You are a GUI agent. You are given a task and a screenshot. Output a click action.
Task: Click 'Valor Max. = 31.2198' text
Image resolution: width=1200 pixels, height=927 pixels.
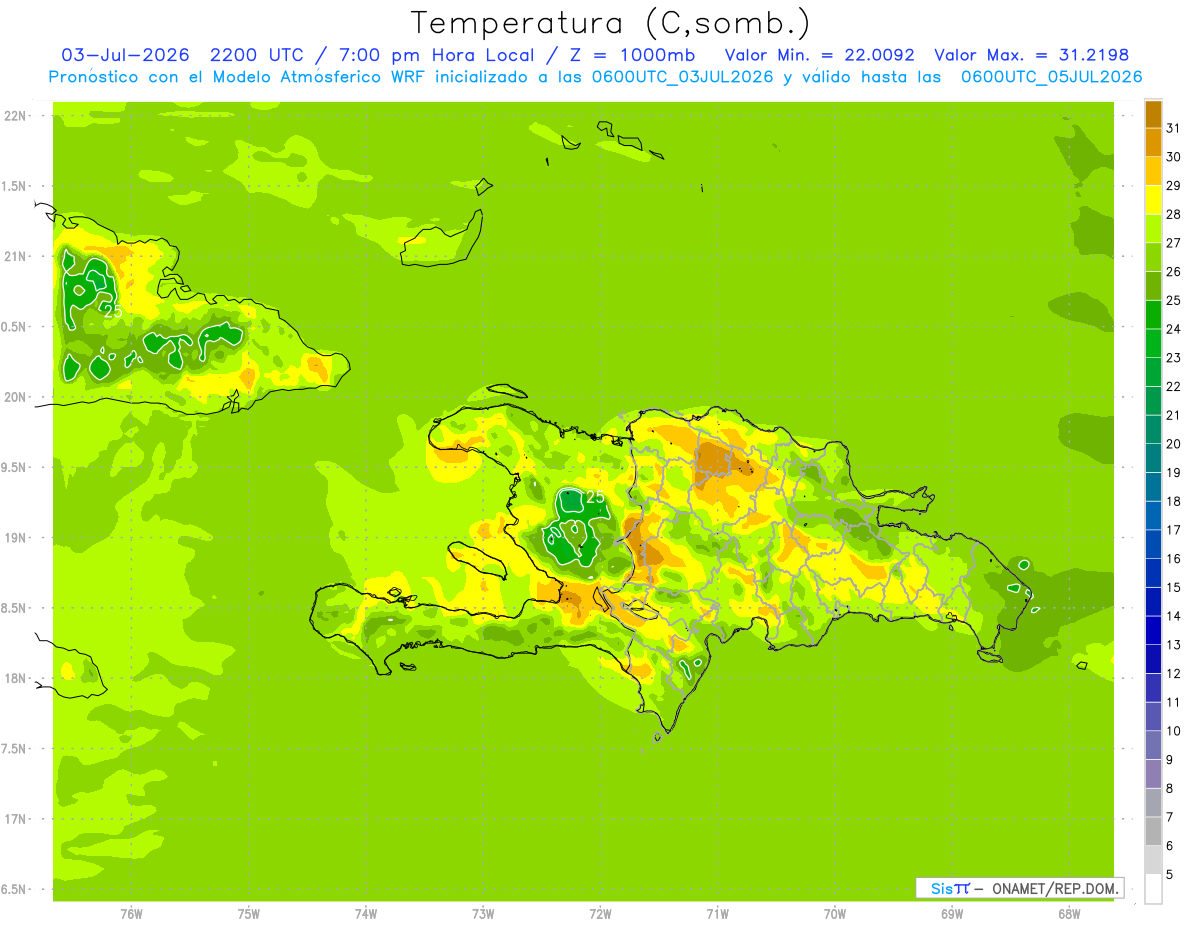point(1030,55)
